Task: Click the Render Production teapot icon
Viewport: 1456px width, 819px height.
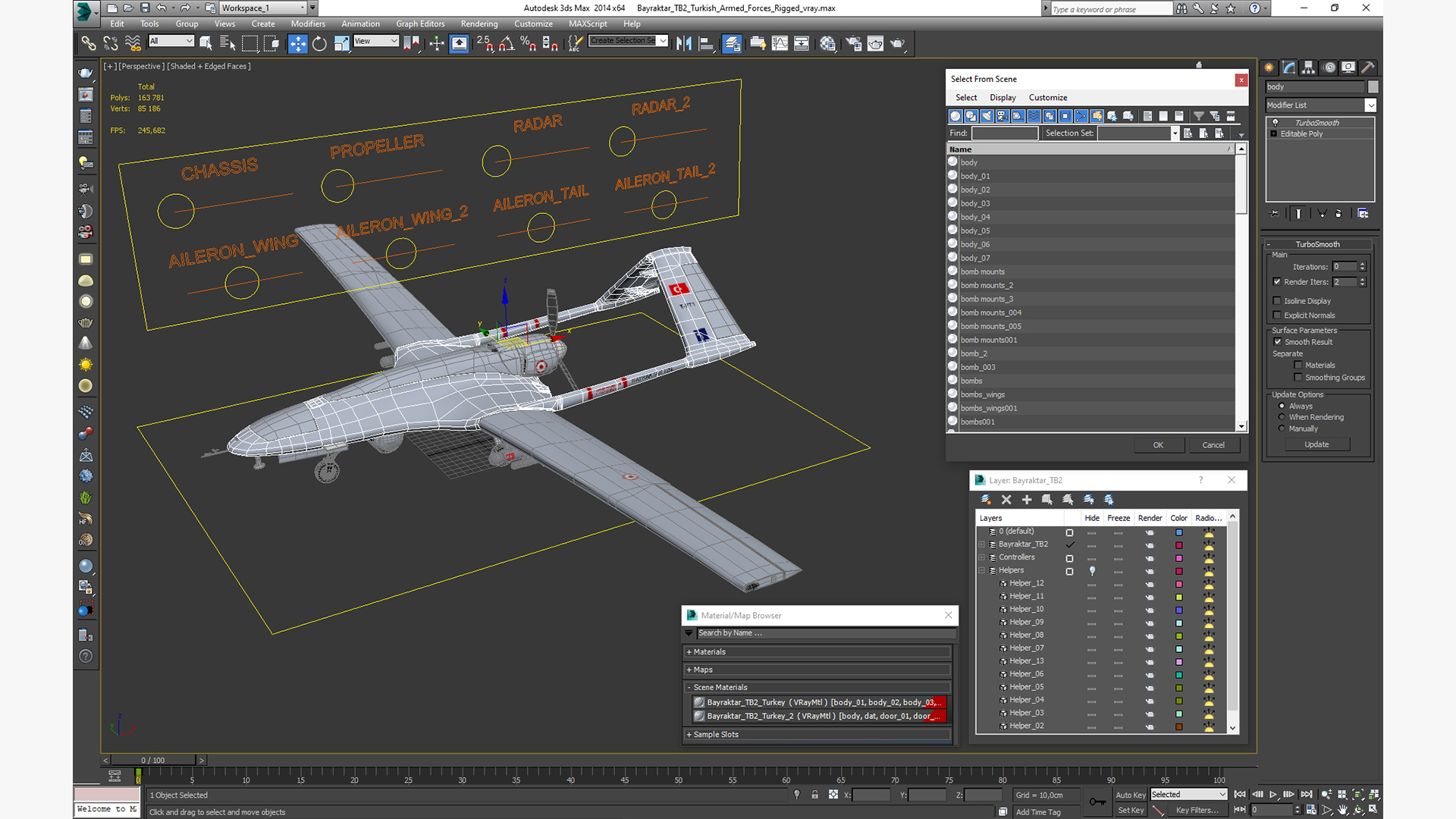Action: click(x=898, y=44)
